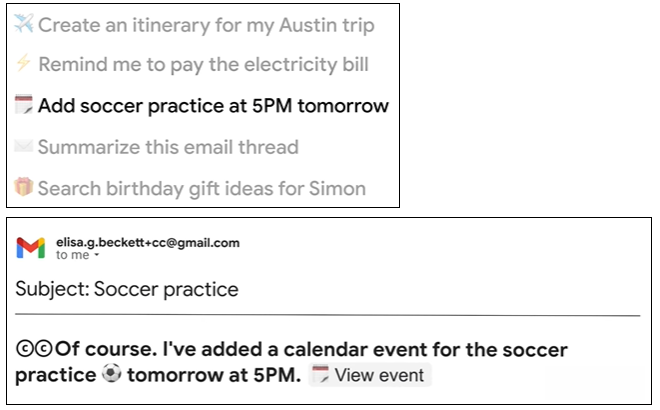Choose 'Create an itinerary for my Austin trip'
Image resolution: width=660 pixels, height=410 pixels.
point(206,24)
